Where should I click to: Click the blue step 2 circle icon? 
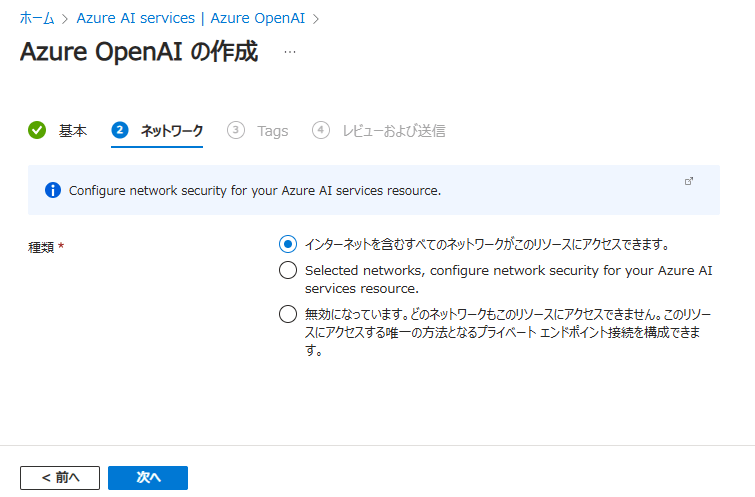coord(120,130)
